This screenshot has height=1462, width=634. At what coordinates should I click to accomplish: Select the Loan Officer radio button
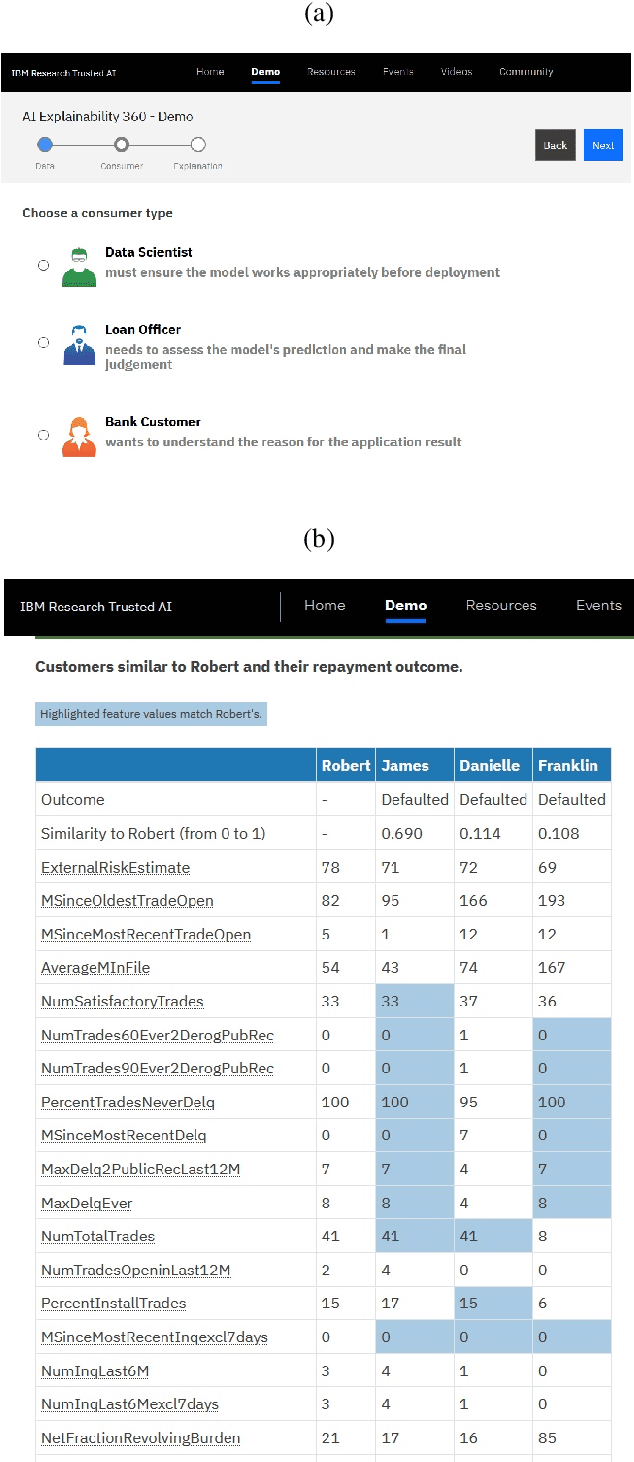tap(43, 343)
